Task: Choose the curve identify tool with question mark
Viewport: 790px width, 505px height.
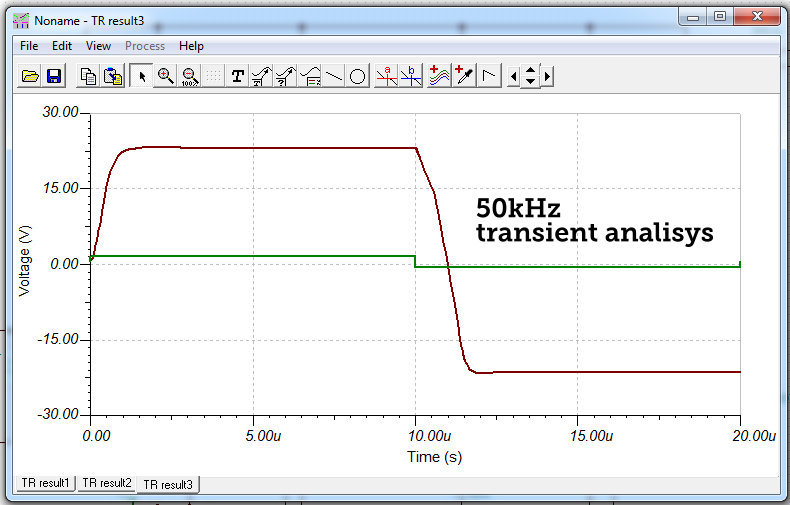Action: 285,76
